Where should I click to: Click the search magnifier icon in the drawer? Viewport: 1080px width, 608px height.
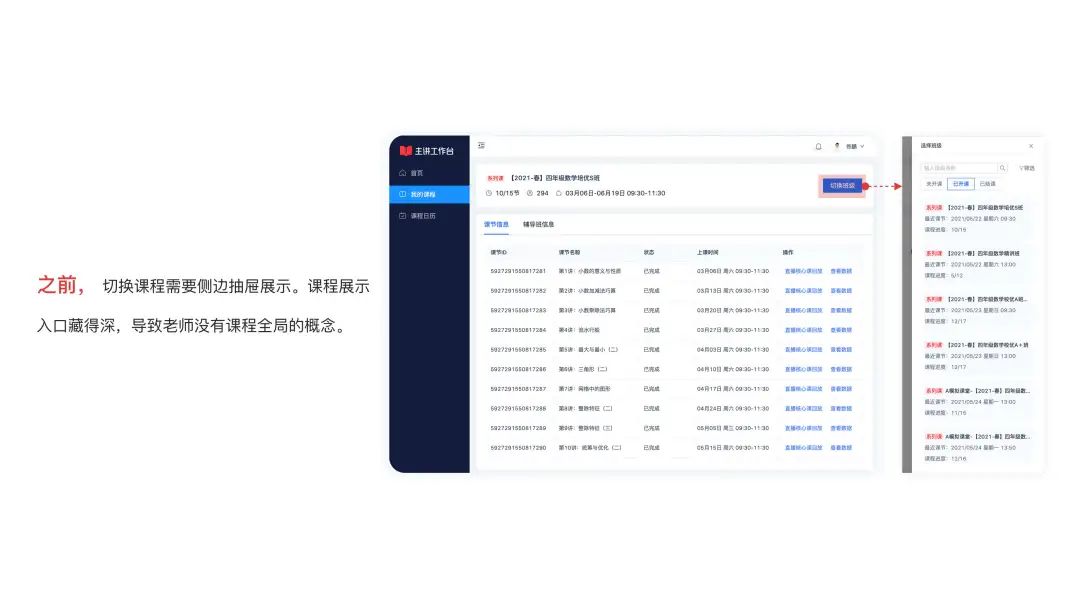tap(1003, 168)
